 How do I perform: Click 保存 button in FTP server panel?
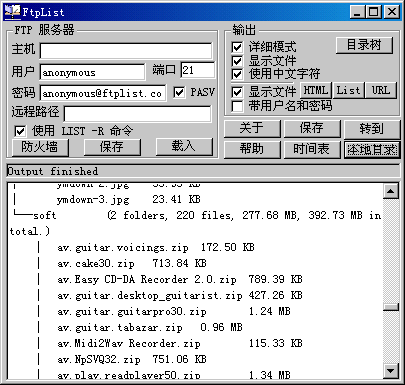112,147
